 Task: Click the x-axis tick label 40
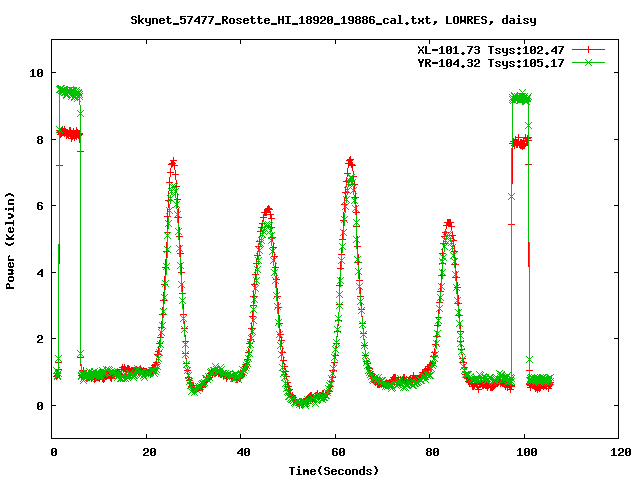tap(243, 452)
